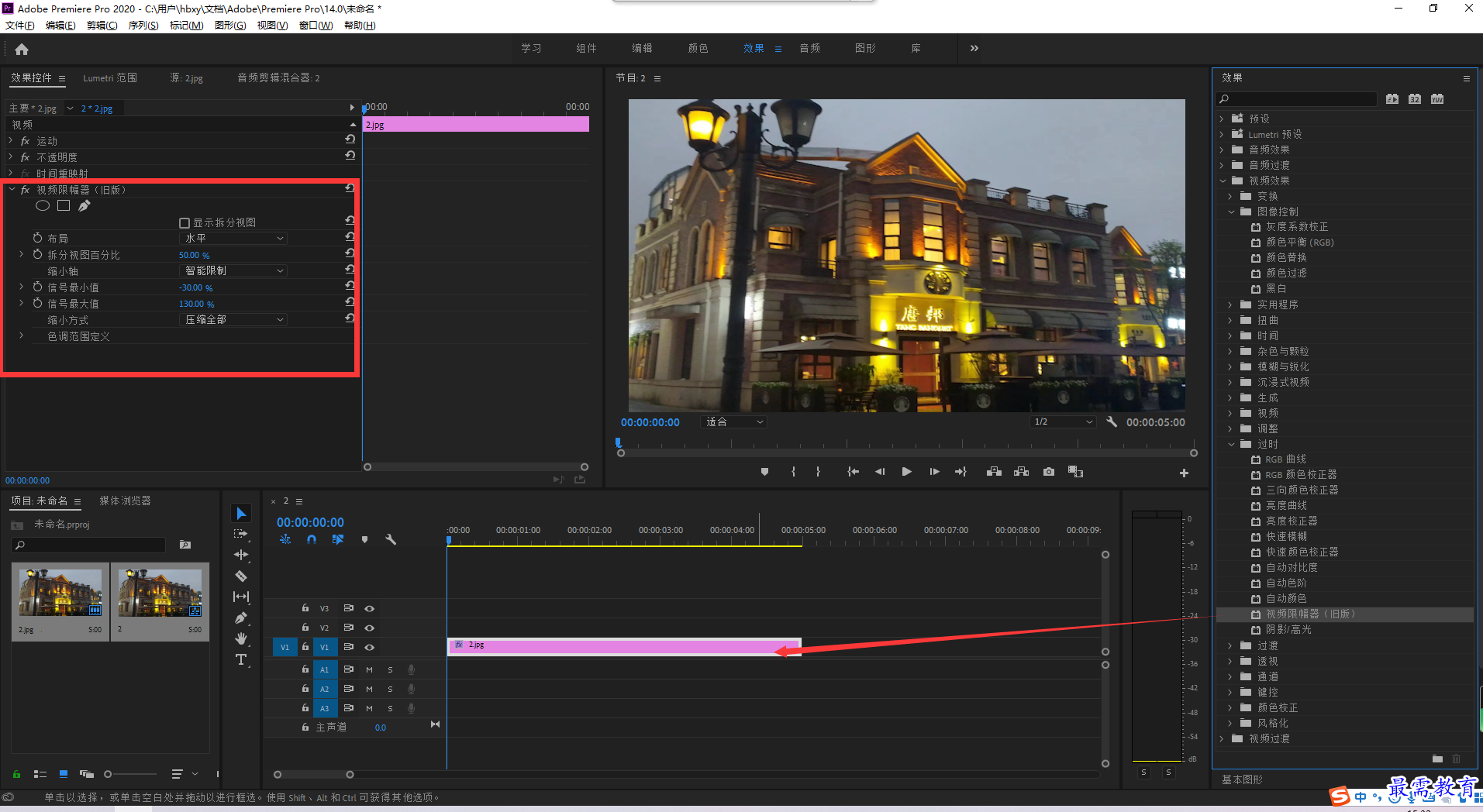Open button editor plus icon
Screen dimensions: 1483x812
click(1184, 473)
